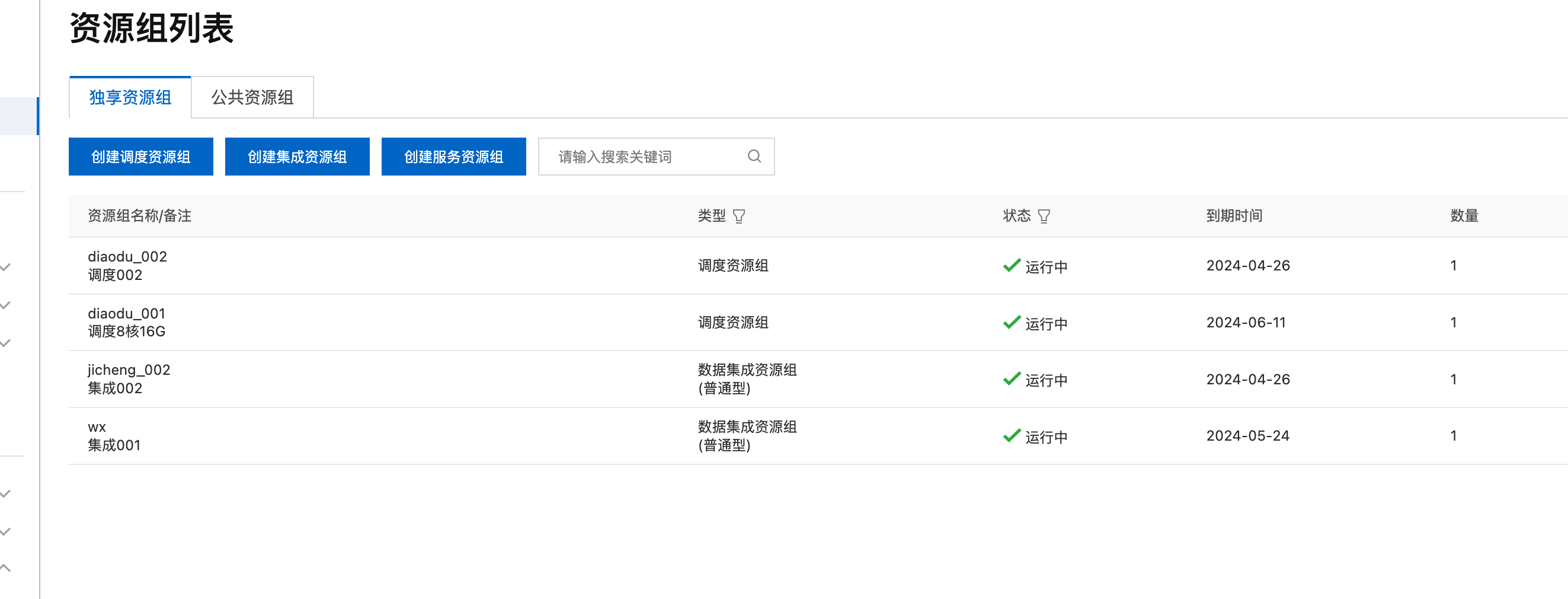Image resolution: width=1568 pixels, height=599 pixels.
Task: Click 创建调度资源组 button
Action: (140, 157)
